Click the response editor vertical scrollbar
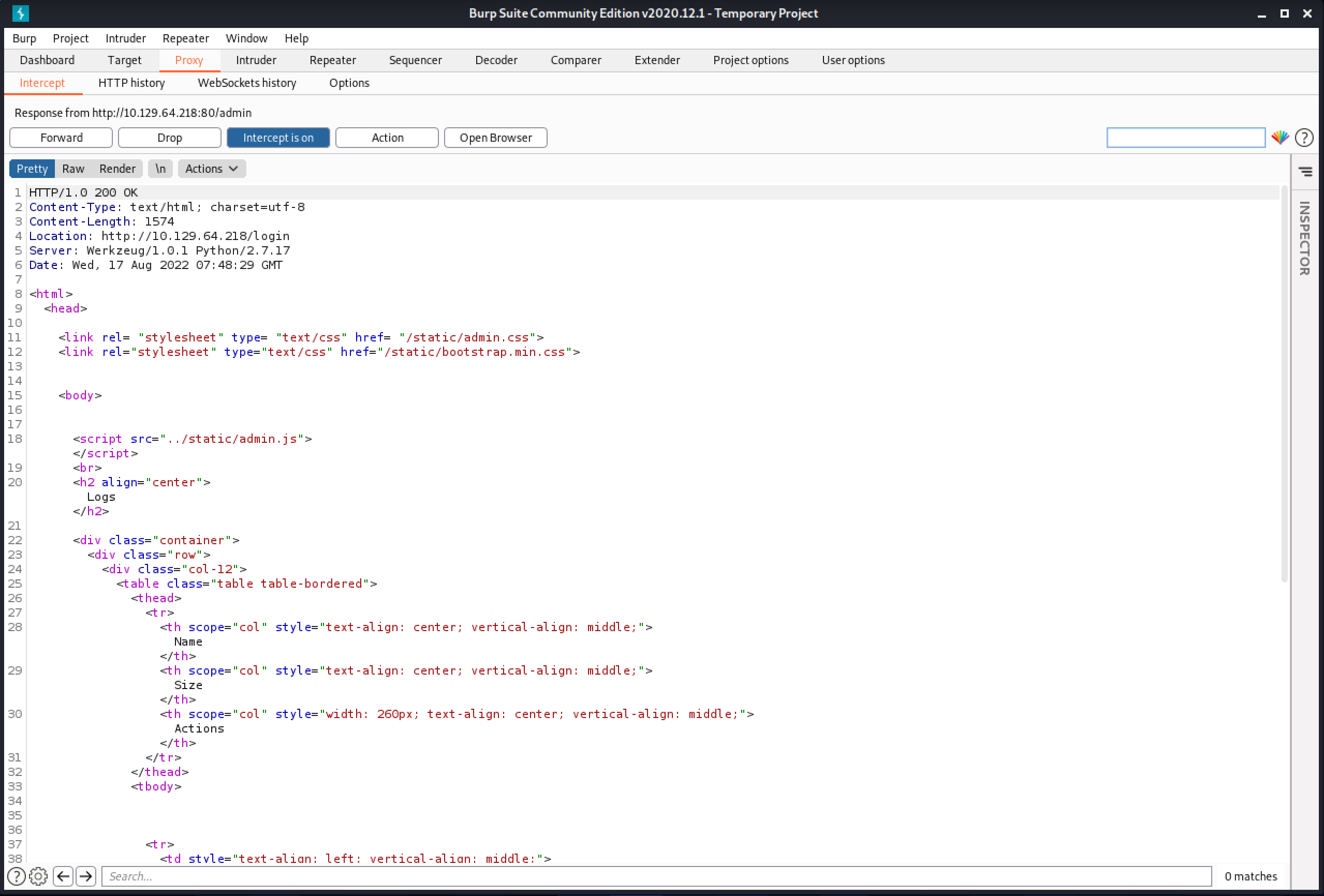 pyautogui.click(x=1284, y=384)
